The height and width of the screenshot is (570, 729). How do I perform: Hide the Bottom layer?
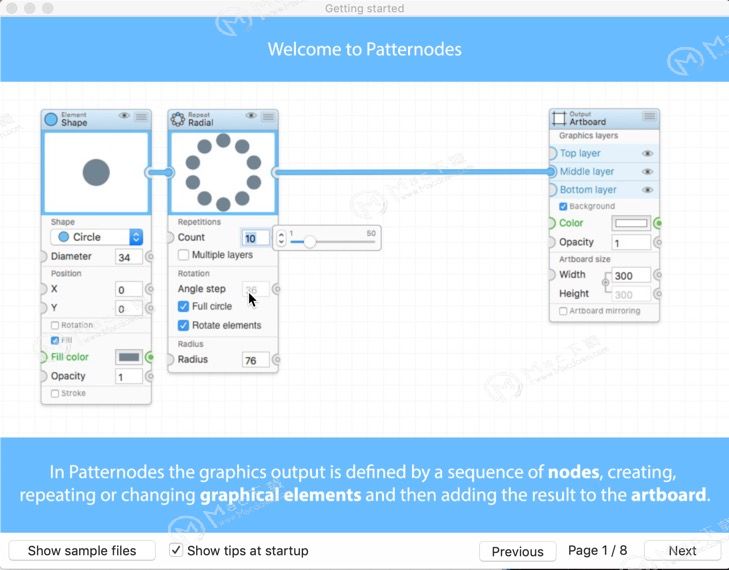point(647,190)
